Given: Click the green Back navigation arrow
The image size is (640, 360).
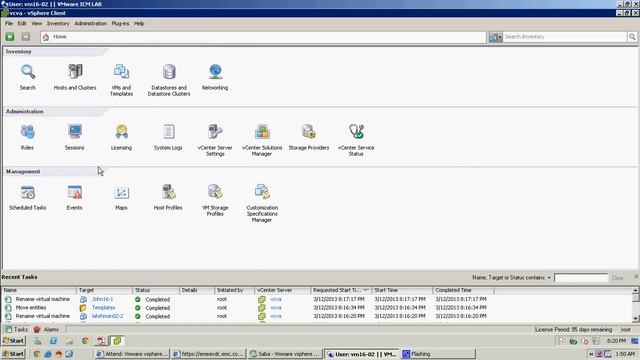Looking at the screenshot, I should coord(10,37).
